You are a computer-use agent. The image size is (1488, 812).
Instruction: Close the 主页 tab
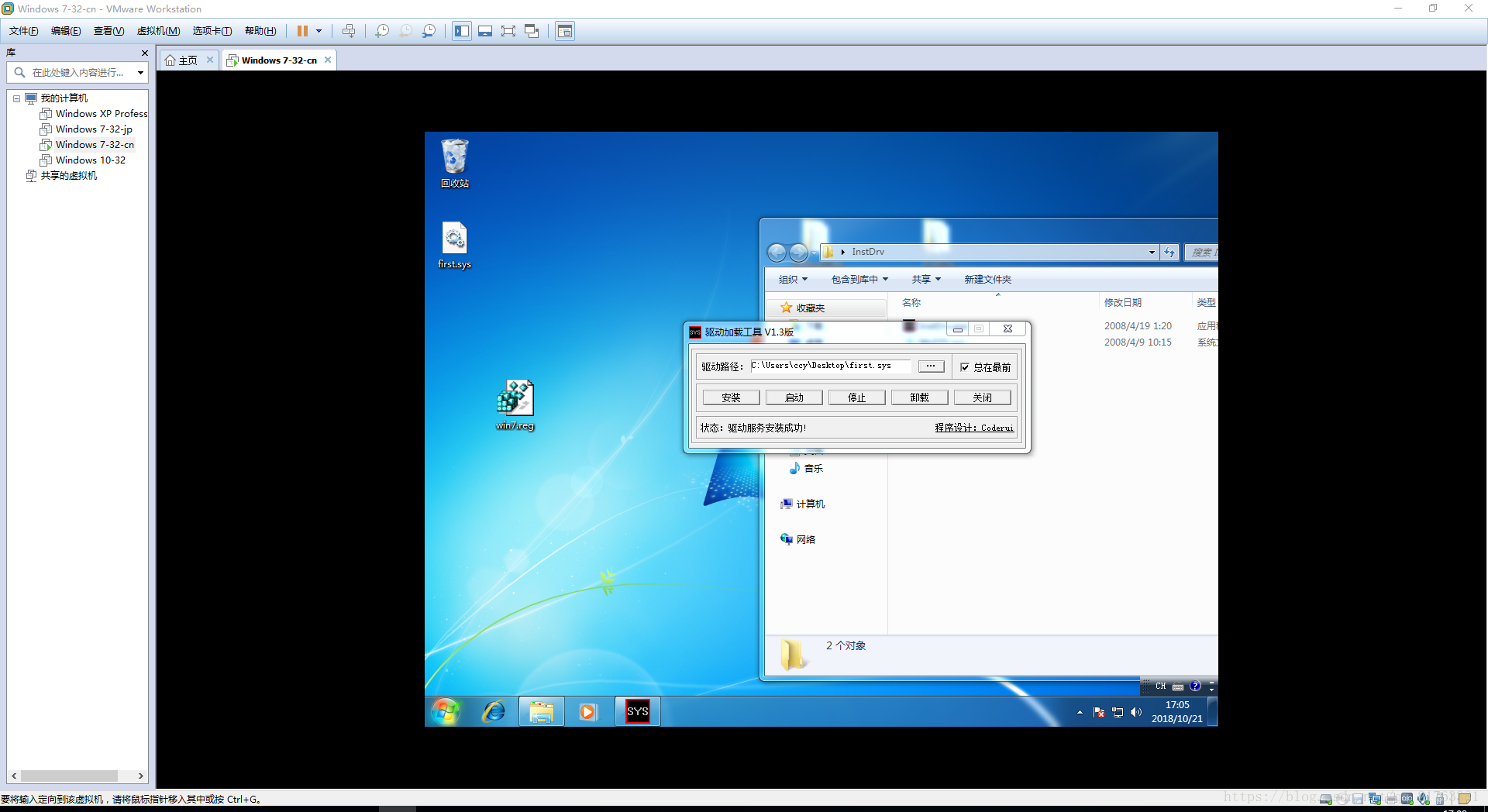point(210,60)
